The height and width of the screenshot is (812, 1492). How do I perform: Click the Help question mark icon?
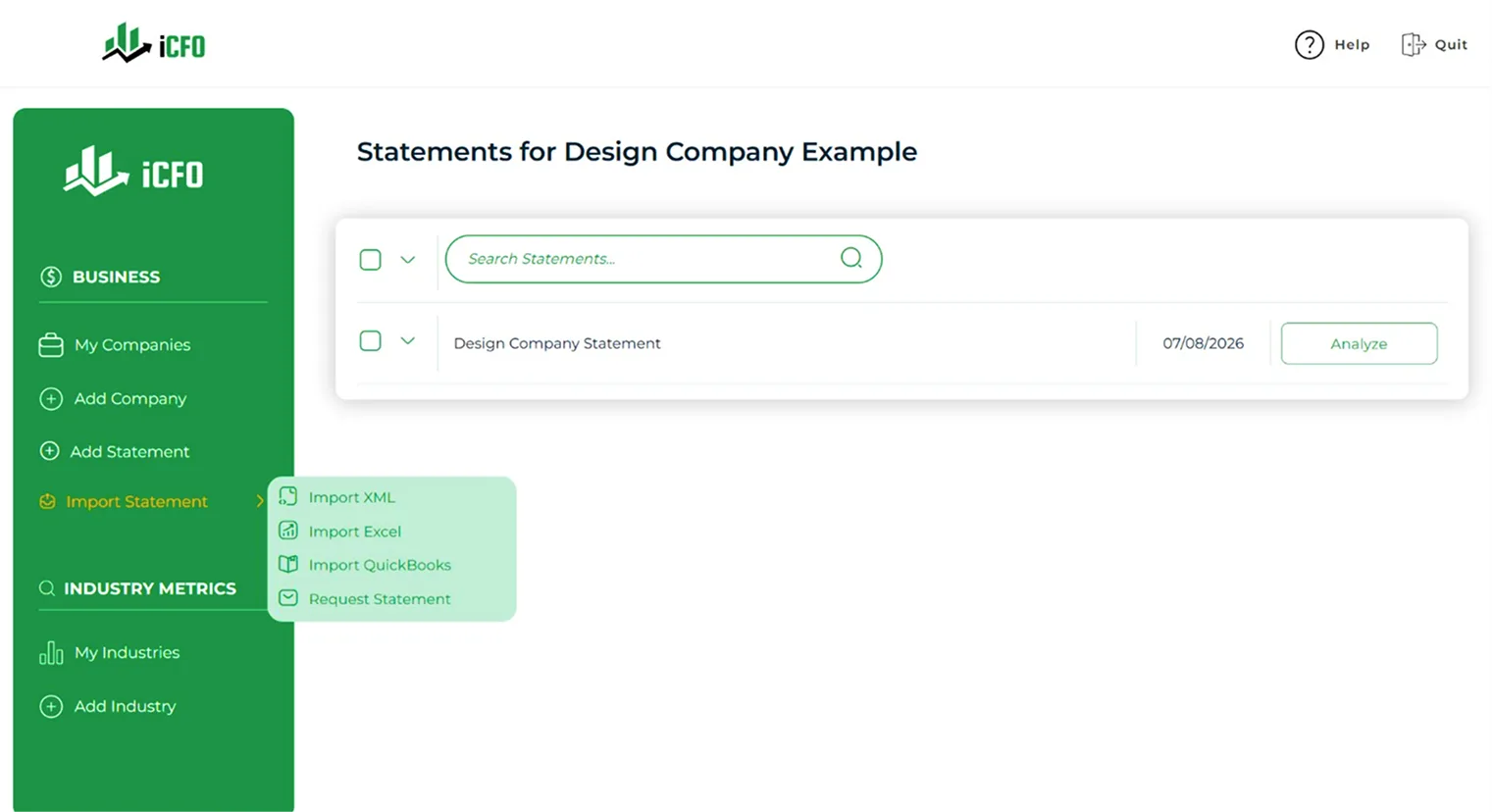pos(1309,44)
